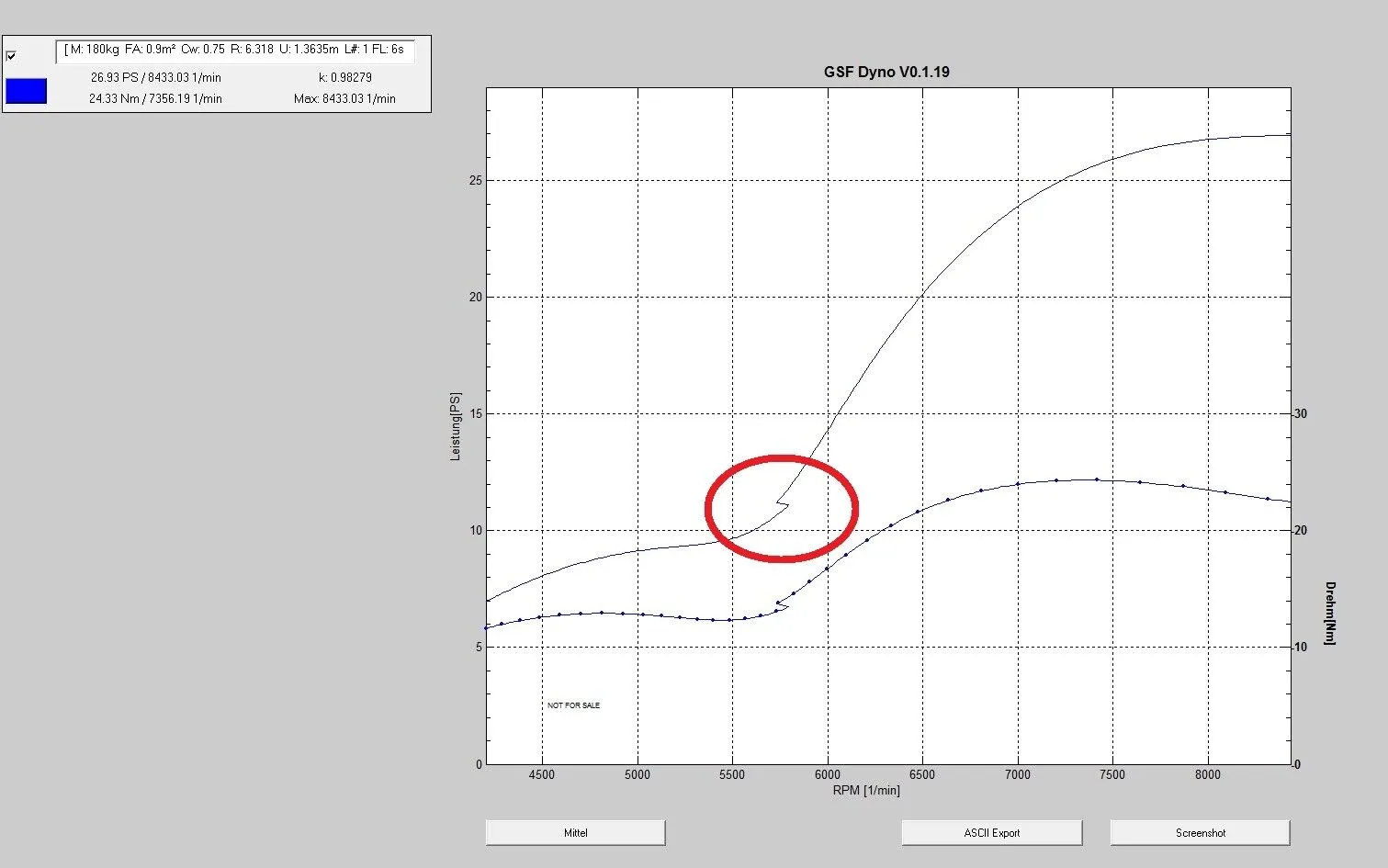Click the kink in the power curve inside the red circle
Image resolution: width=1388 pixels, height=868 pixels.
[x=783, y=502]
